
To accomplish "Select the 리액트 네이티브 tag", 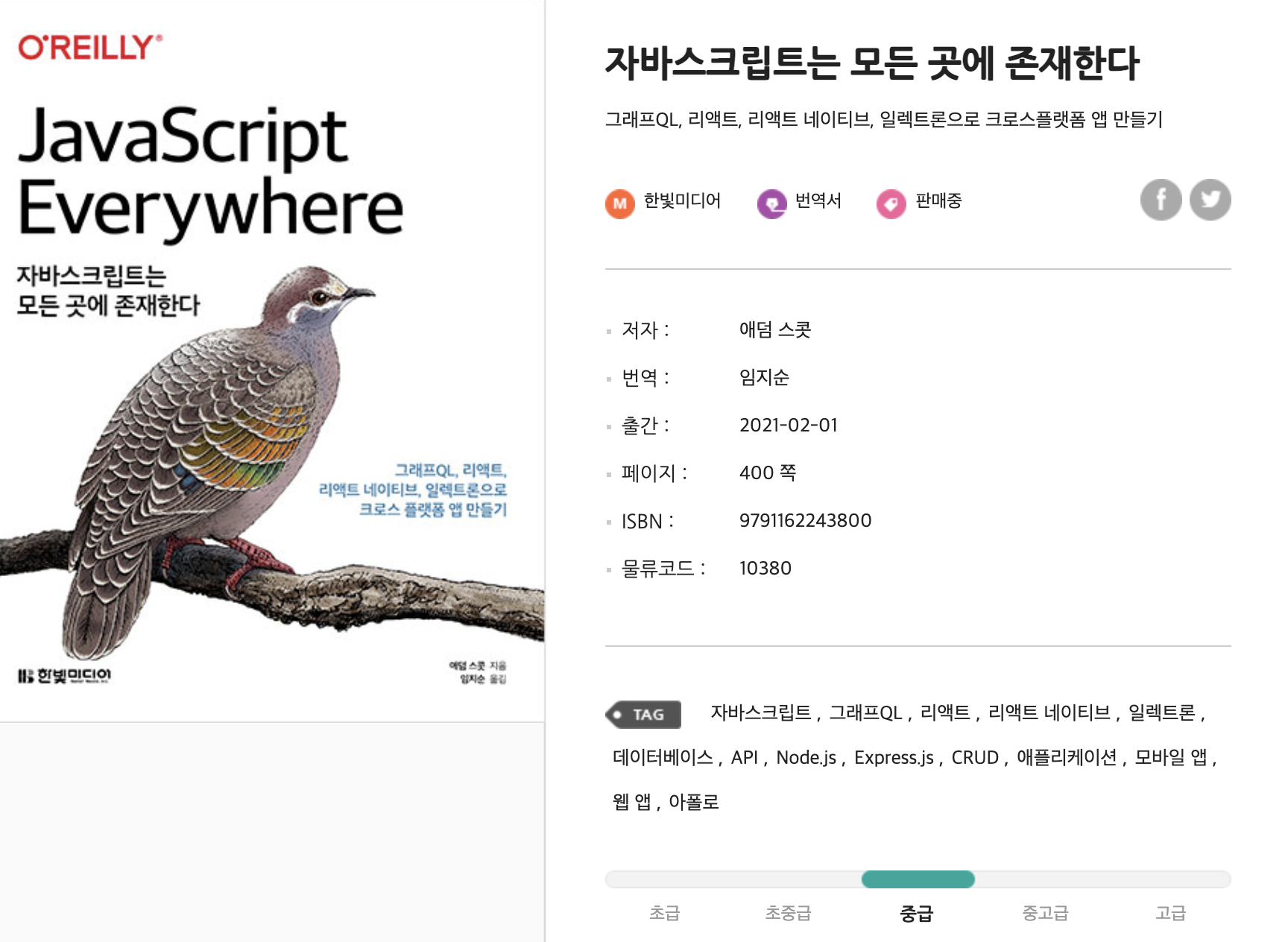I will click(1049, 713).
